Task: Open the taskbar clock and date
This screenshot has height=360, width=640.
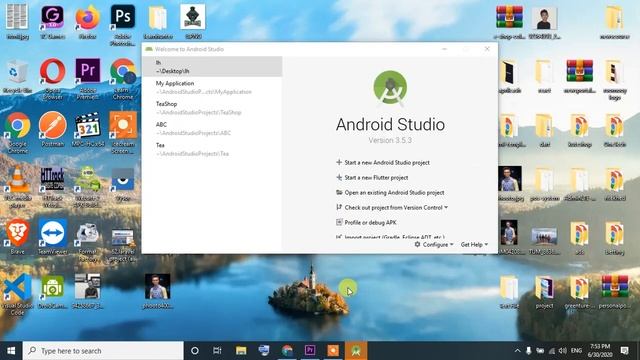Action: tap(600, 351)
